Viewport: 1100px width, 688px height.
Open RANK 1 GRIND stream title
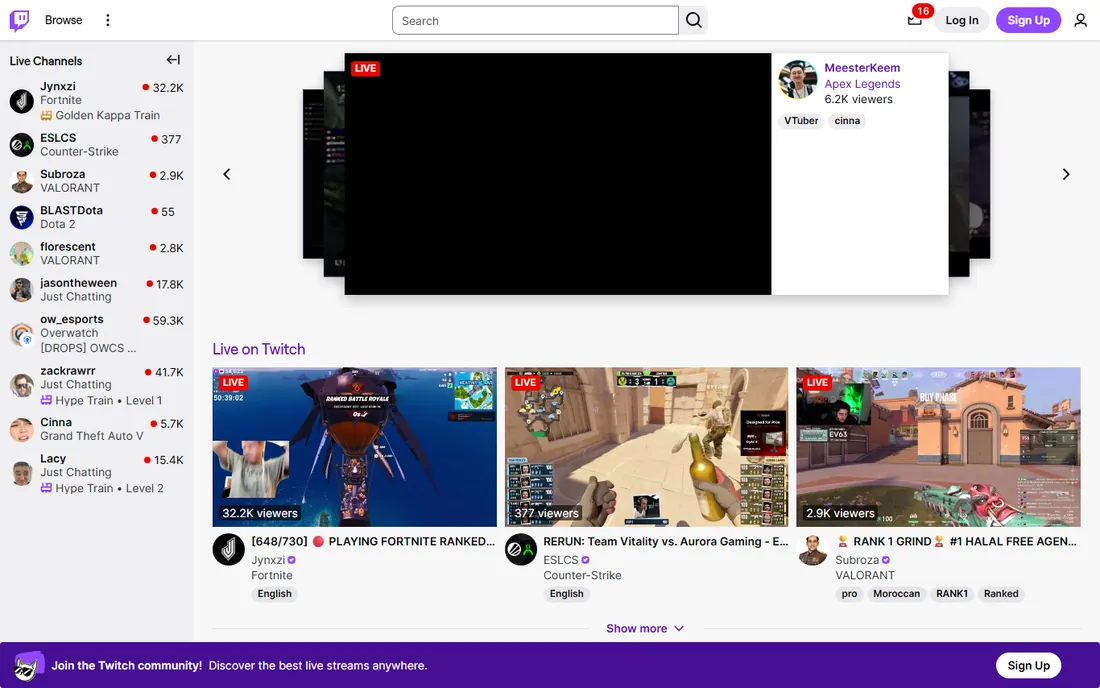[x=956, y=541]
